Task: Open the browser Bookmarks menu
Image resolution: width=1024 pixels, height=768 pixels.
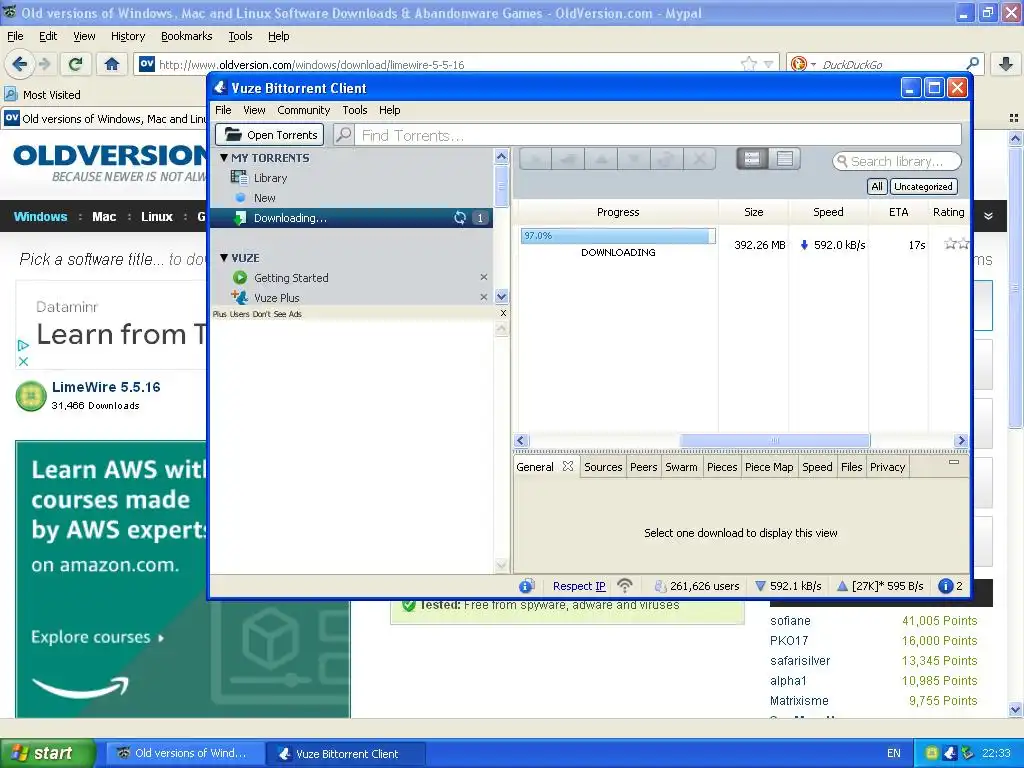Action: click(x=187, y=37)
